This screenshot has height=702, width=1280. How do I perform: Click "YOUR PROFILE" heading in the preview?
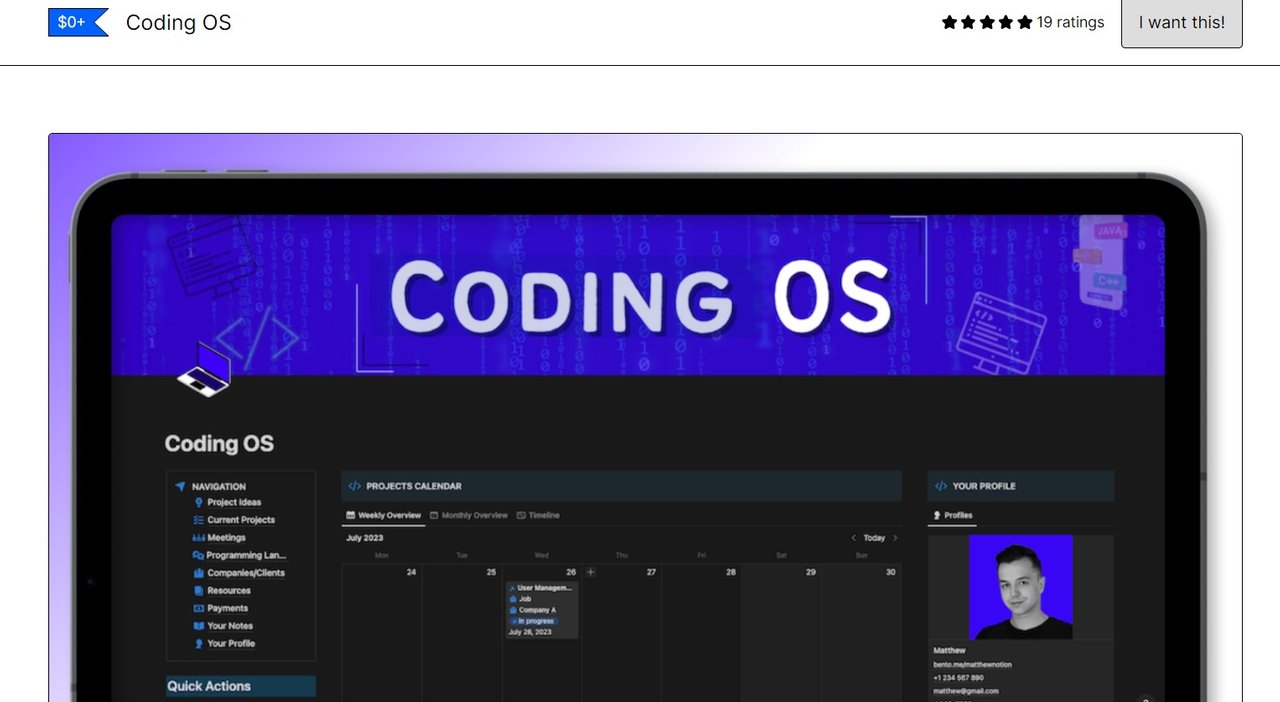[984, 486]
